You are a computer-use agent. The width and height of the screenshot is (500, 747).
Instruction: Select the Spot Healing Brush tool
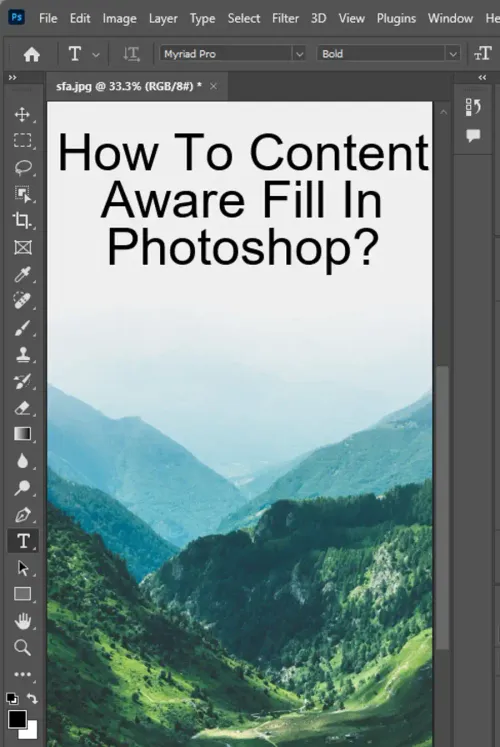click(22, 301)
